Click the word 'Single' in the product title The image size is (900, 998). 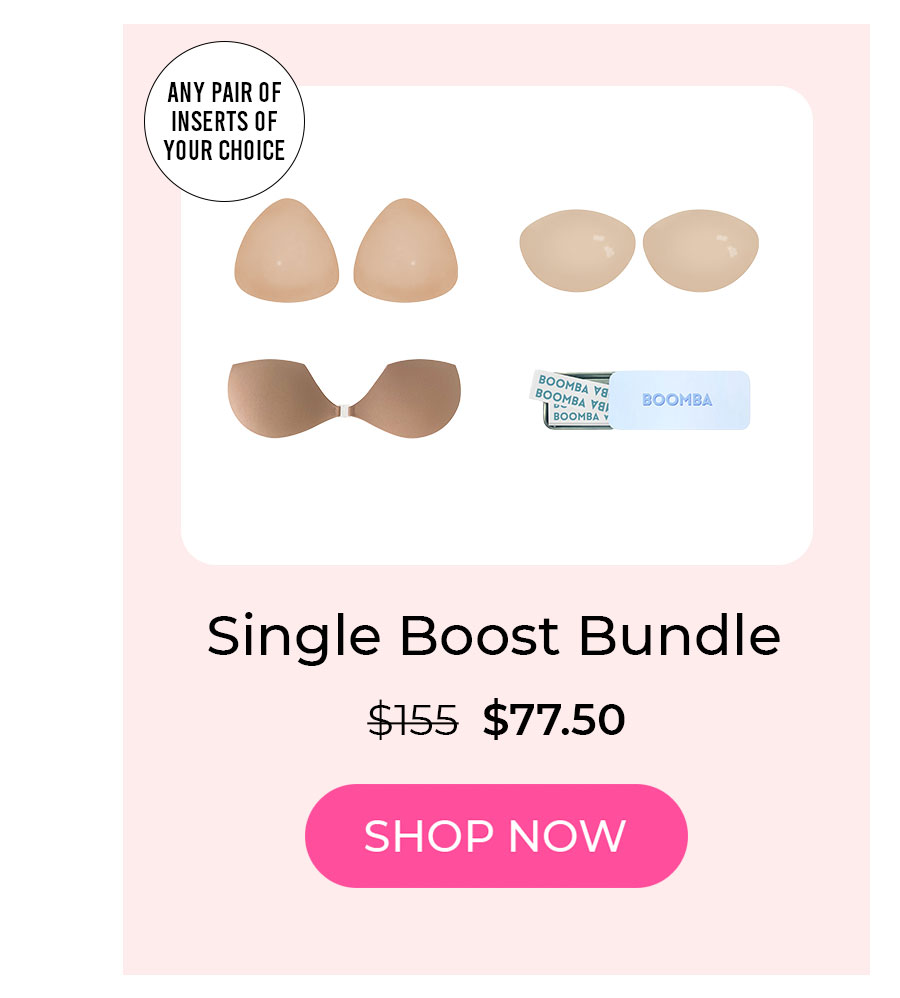point(294,638)
